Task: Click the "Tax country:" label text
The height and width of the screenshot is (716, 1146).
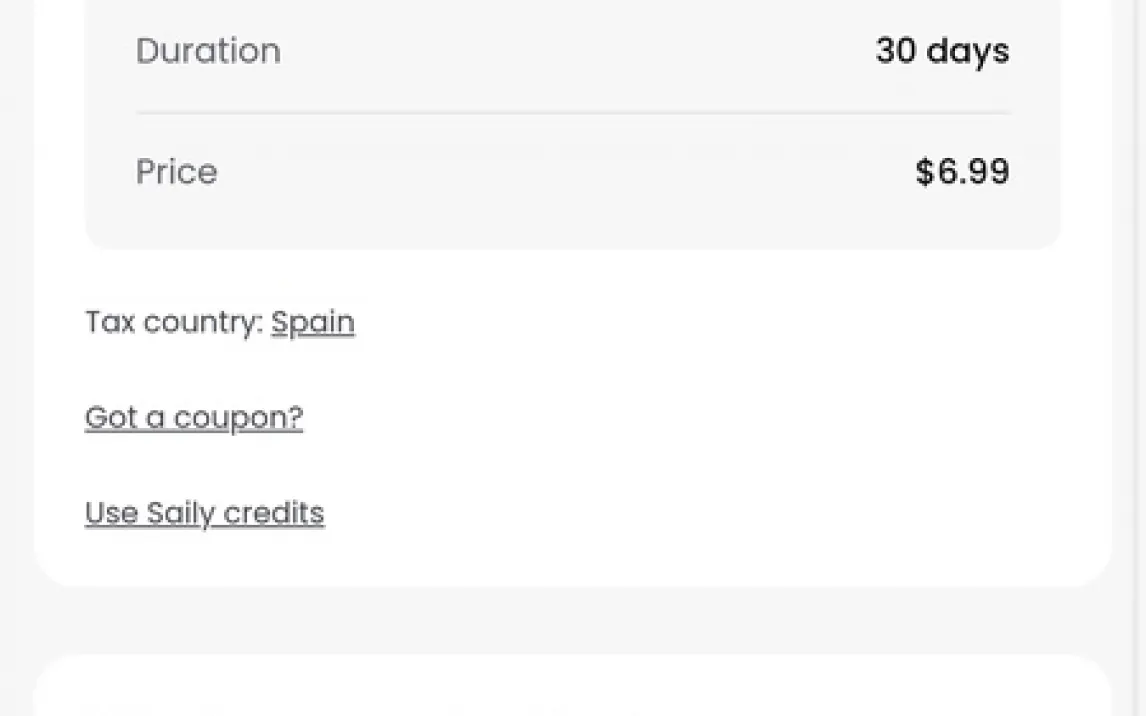Action: [x=174, y=322]
